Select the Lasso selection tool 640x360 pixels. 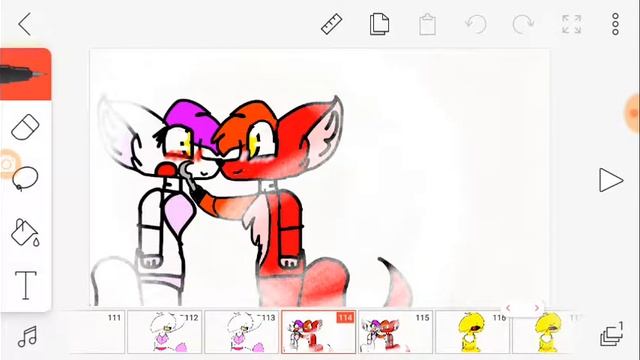click(25, 179)
